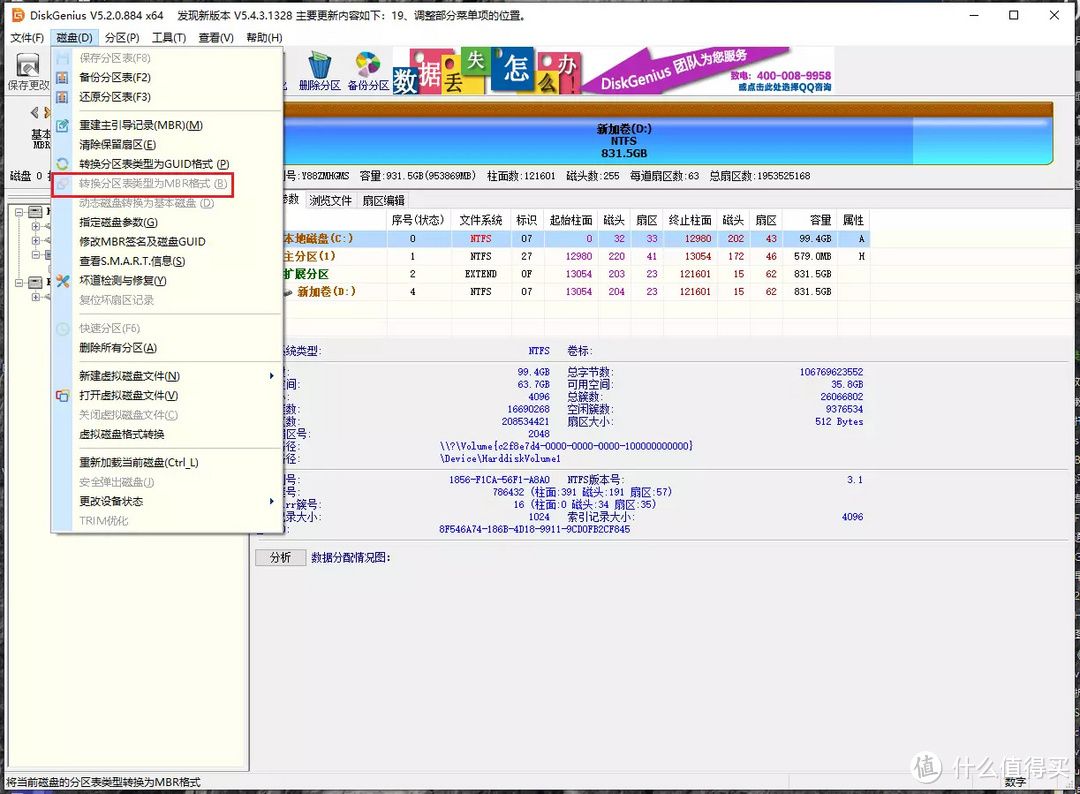1080x794 pixels.
Task: Select the 本地磁盘(C:) partition row
Action: click(576, 239)
